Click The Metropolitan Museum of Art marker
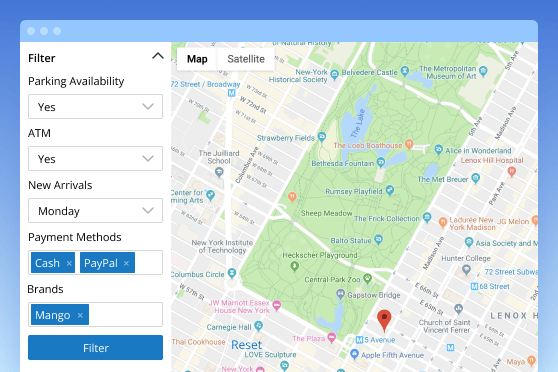 click(x=483, y=70)
